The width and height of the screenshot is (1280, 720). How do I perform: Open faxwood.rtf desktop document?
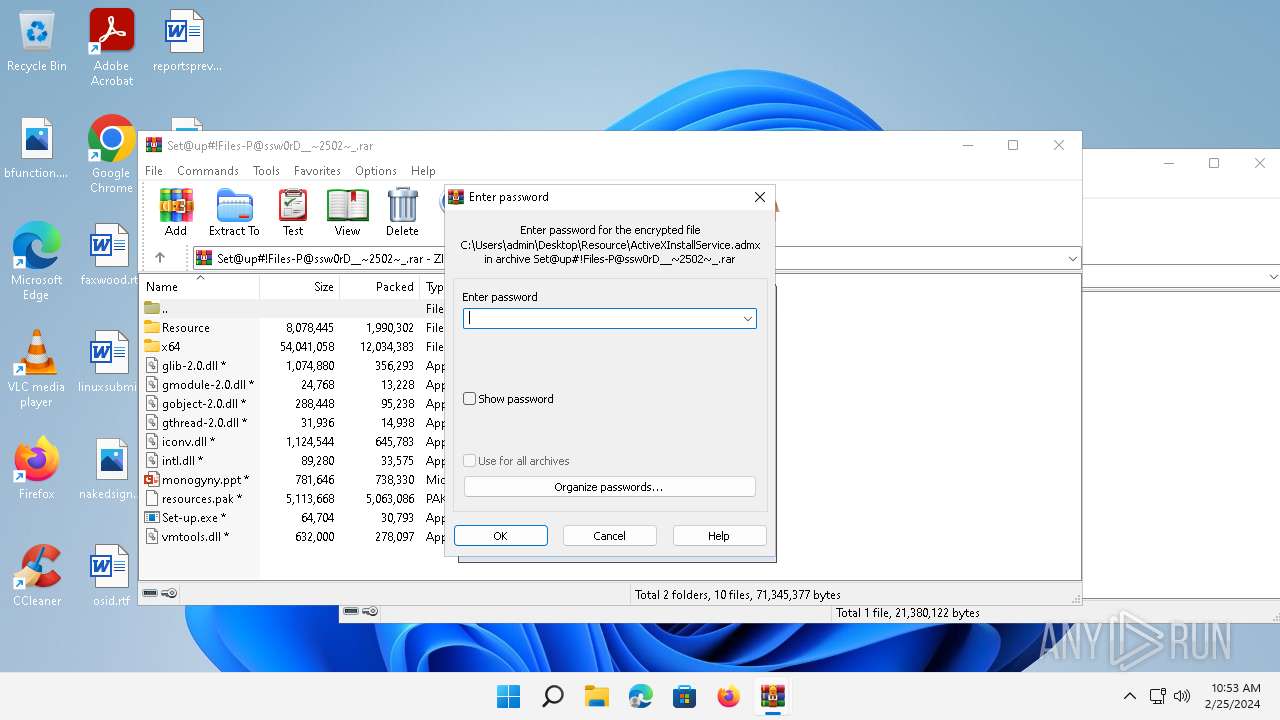(110, 254)
